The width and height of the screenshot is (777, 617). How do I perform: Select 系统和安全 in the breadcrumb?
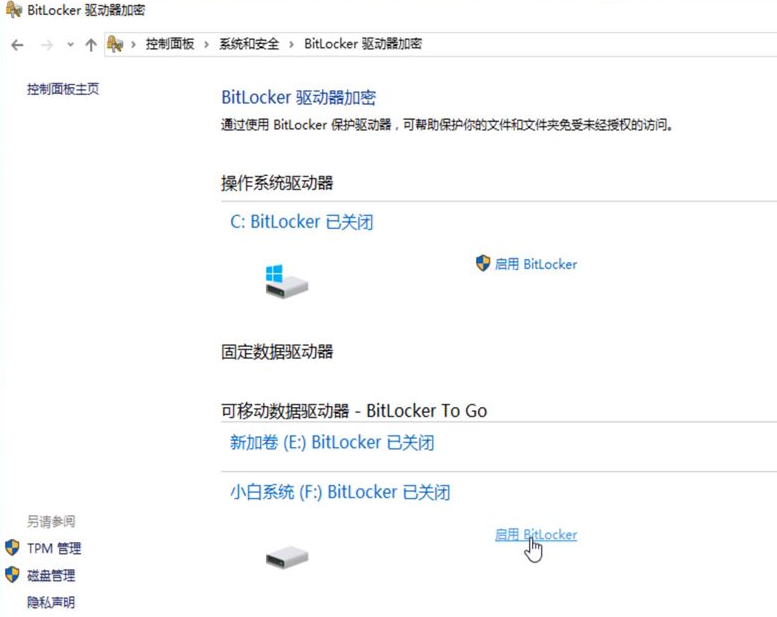(x=249, y=44)
